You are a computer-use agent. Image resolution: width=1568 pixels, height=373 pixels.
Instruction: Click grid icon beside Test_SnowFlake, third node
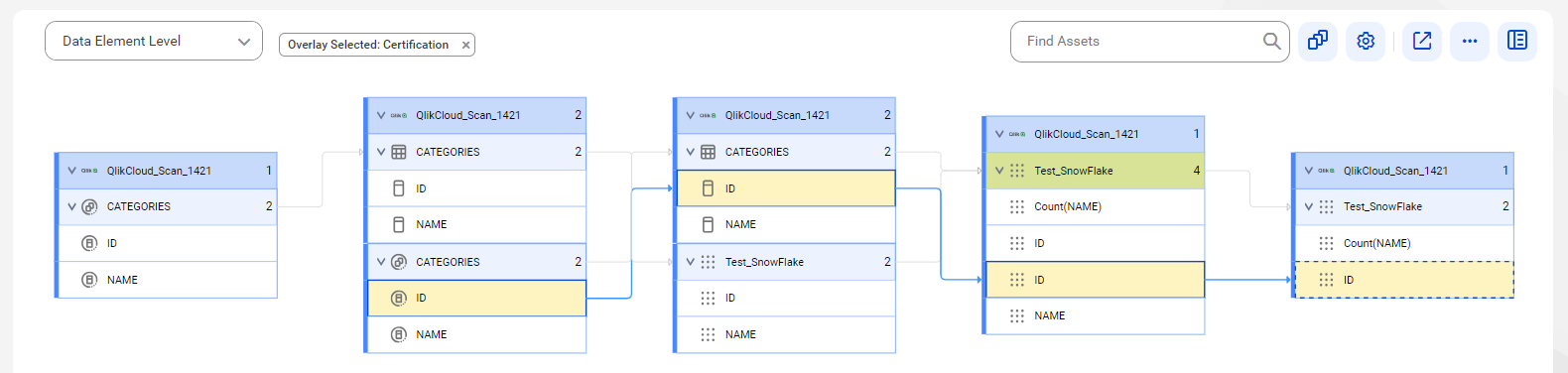pyautogui.click(x=708, y=262)
